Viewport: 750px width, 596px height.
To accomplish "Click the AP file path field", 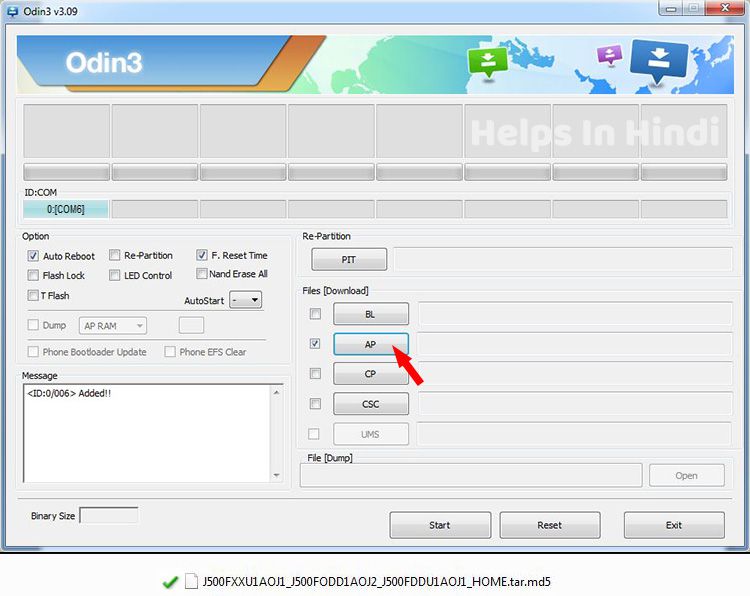I will pos(575,344).
